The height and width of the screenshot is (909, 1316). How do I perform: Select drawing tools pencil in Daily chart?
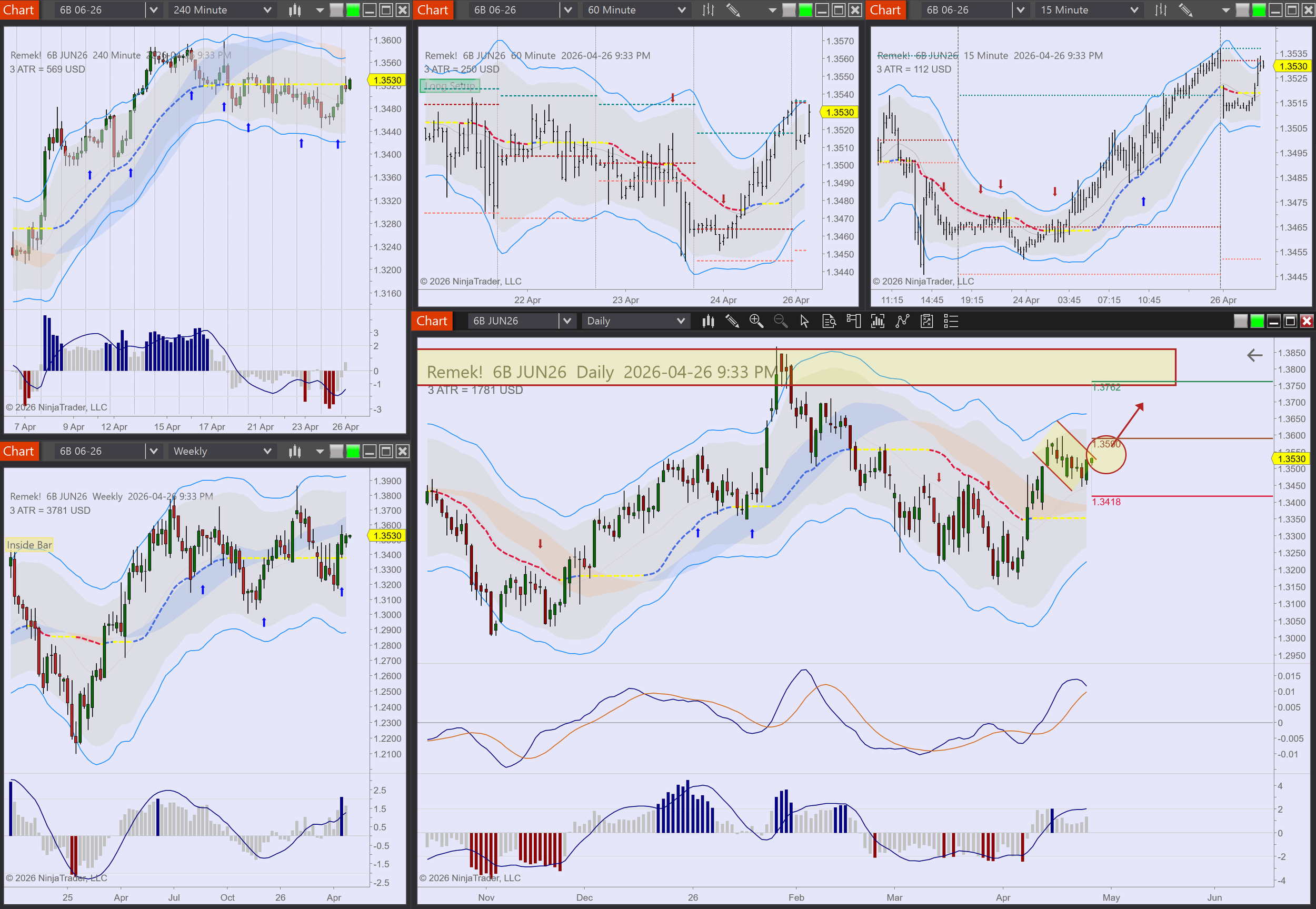coord(732,321)
